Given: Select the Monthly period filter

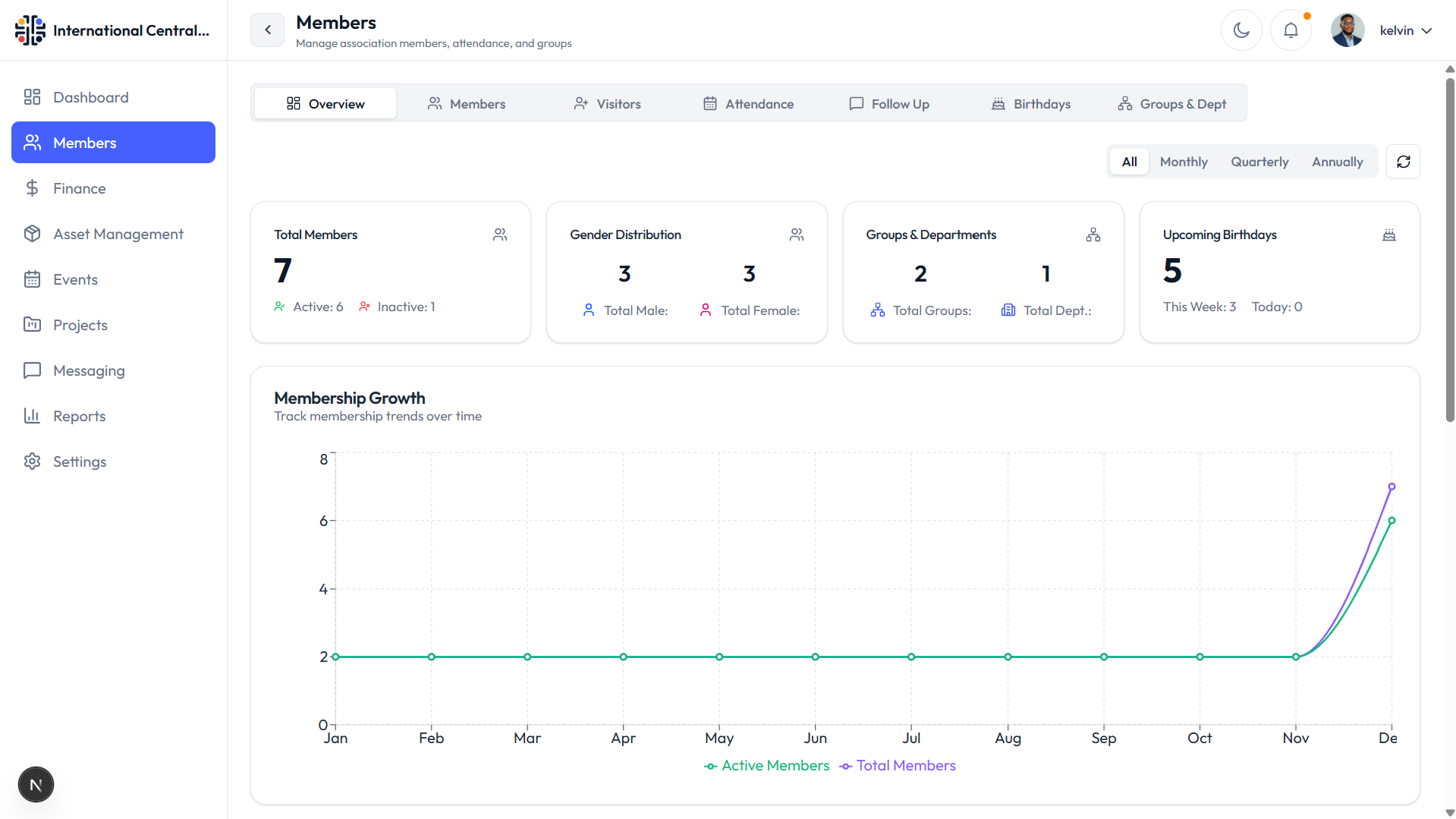Looking at the screenshot, I should pyautogui.click(x=1183, y=162).
